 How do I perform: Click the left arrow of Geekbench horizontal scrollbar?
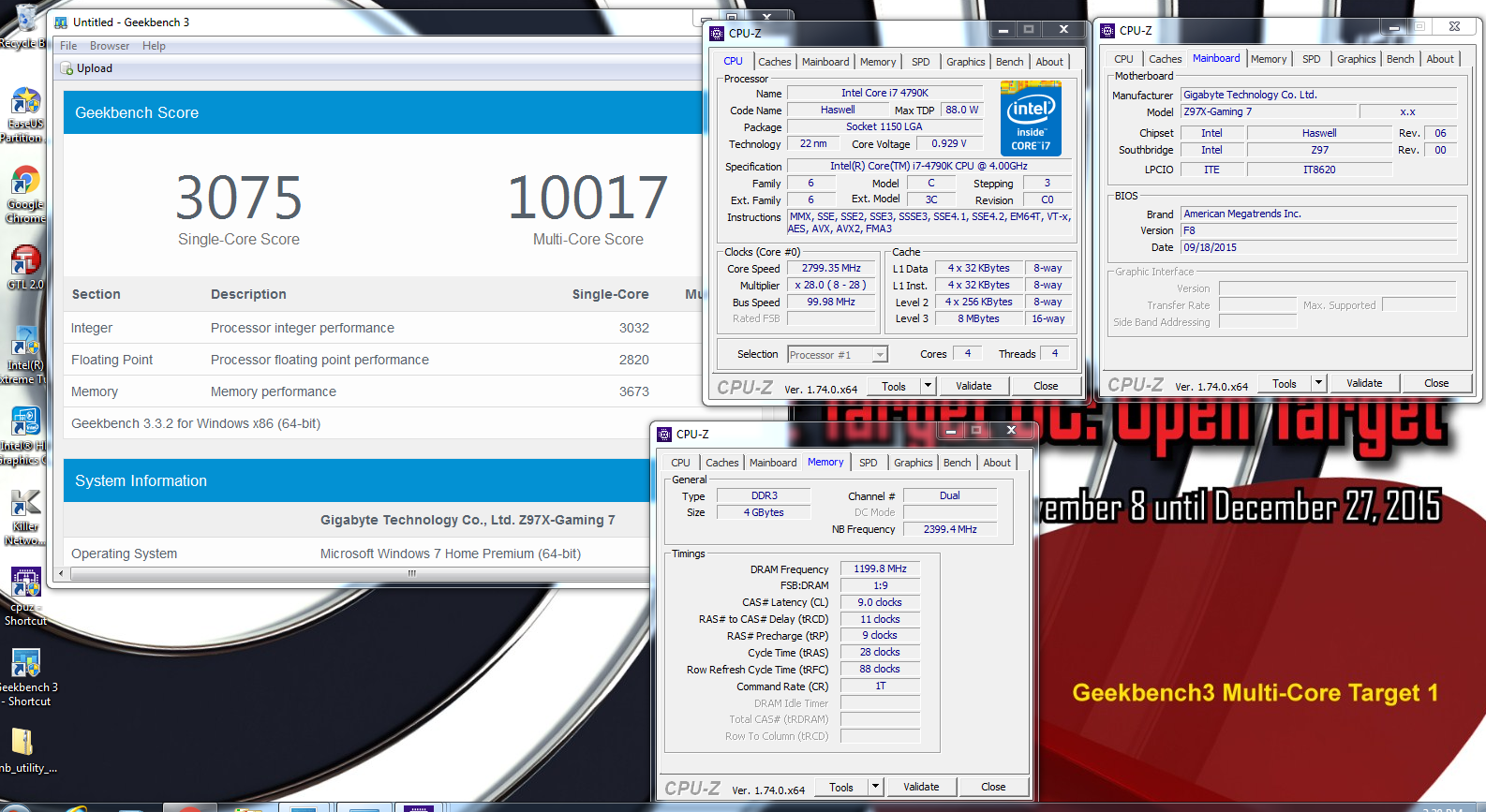62,573
